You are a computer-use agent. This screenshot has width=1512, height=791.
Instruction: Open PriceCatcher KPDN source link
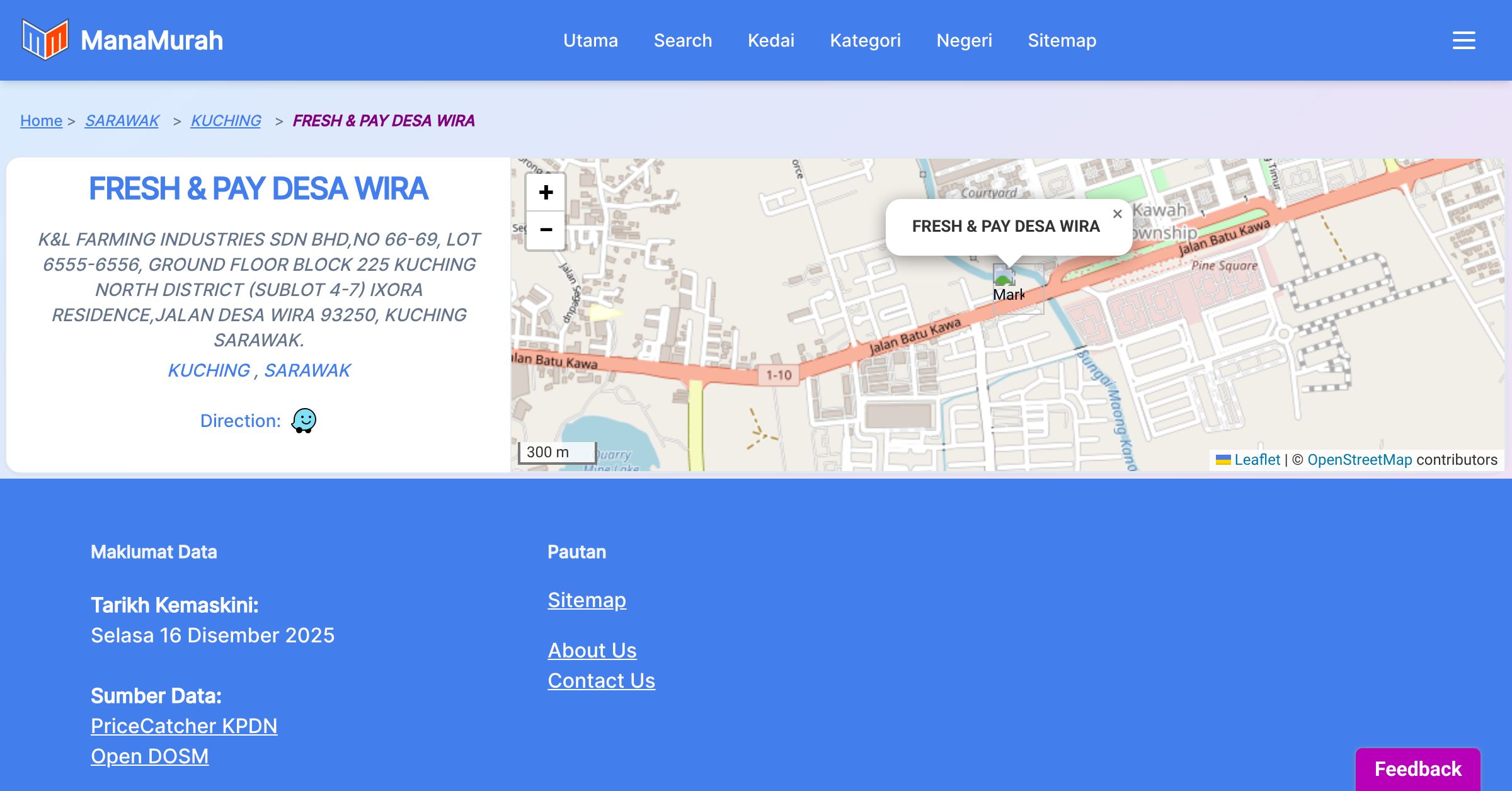tap(184, 726)
